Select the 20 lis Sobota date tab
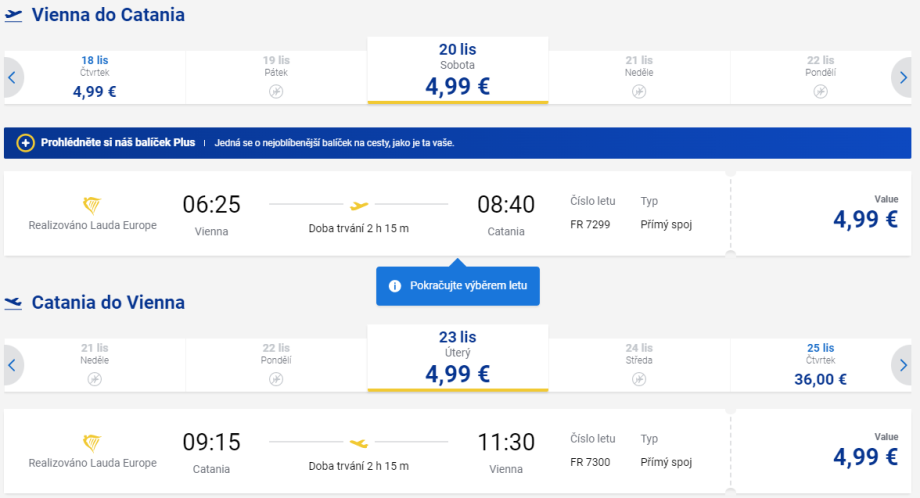 tap(457, 71)
